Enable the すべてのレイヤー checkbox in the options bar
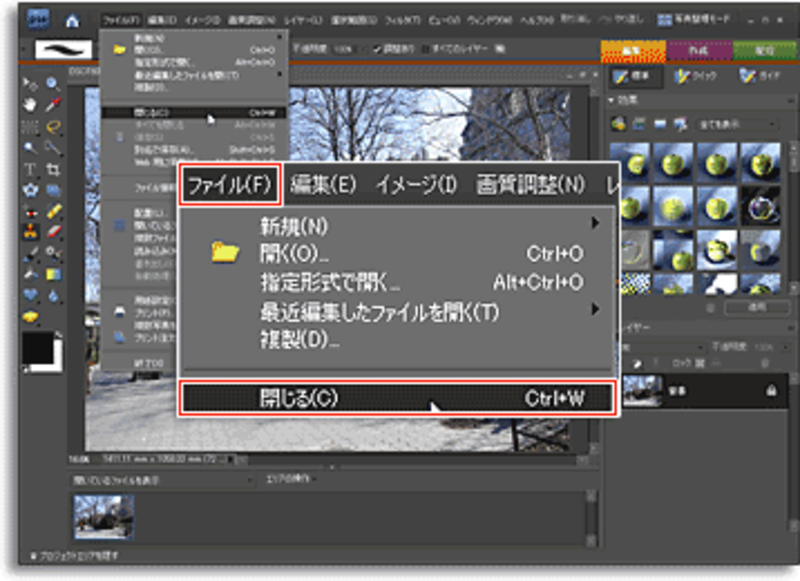Image resolution: width=800 pixels, height=581 pixels. [x=426, y=50]
